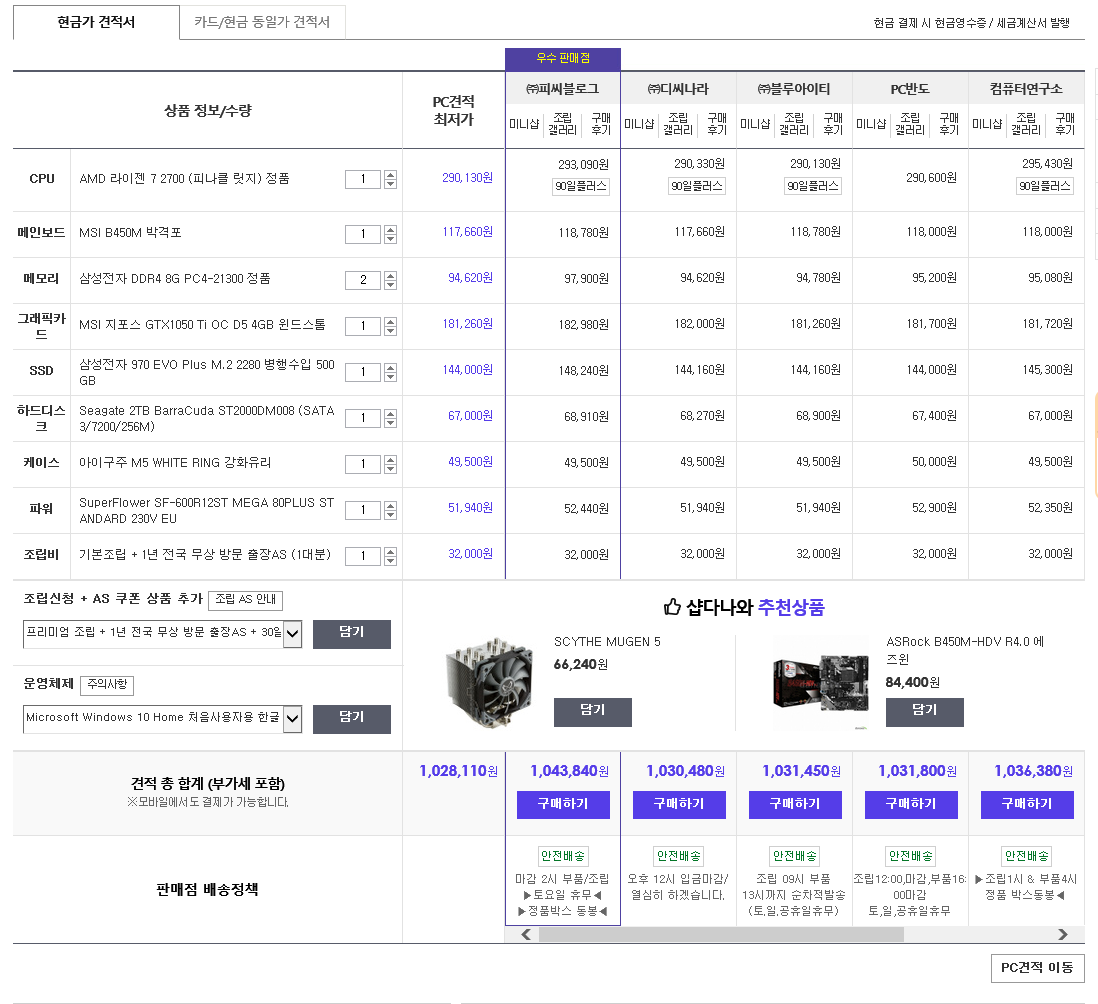Click 90일플러스 badge under ㈜디씨나라 CPU price
This screenshot has width=1098, height=1004.
coord(697,186)
